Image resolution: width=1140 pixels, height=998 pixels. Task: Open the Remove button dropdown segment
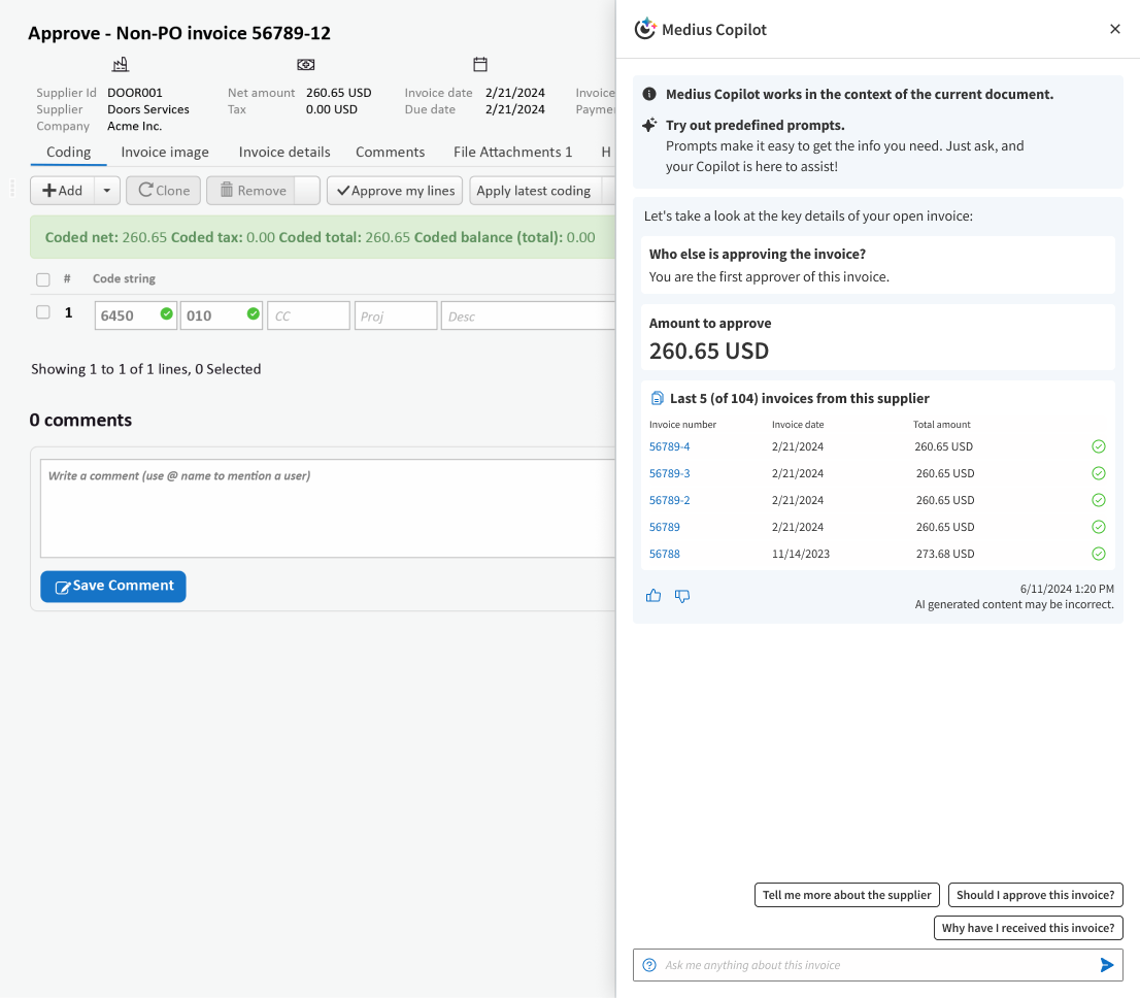pos(308,190)
